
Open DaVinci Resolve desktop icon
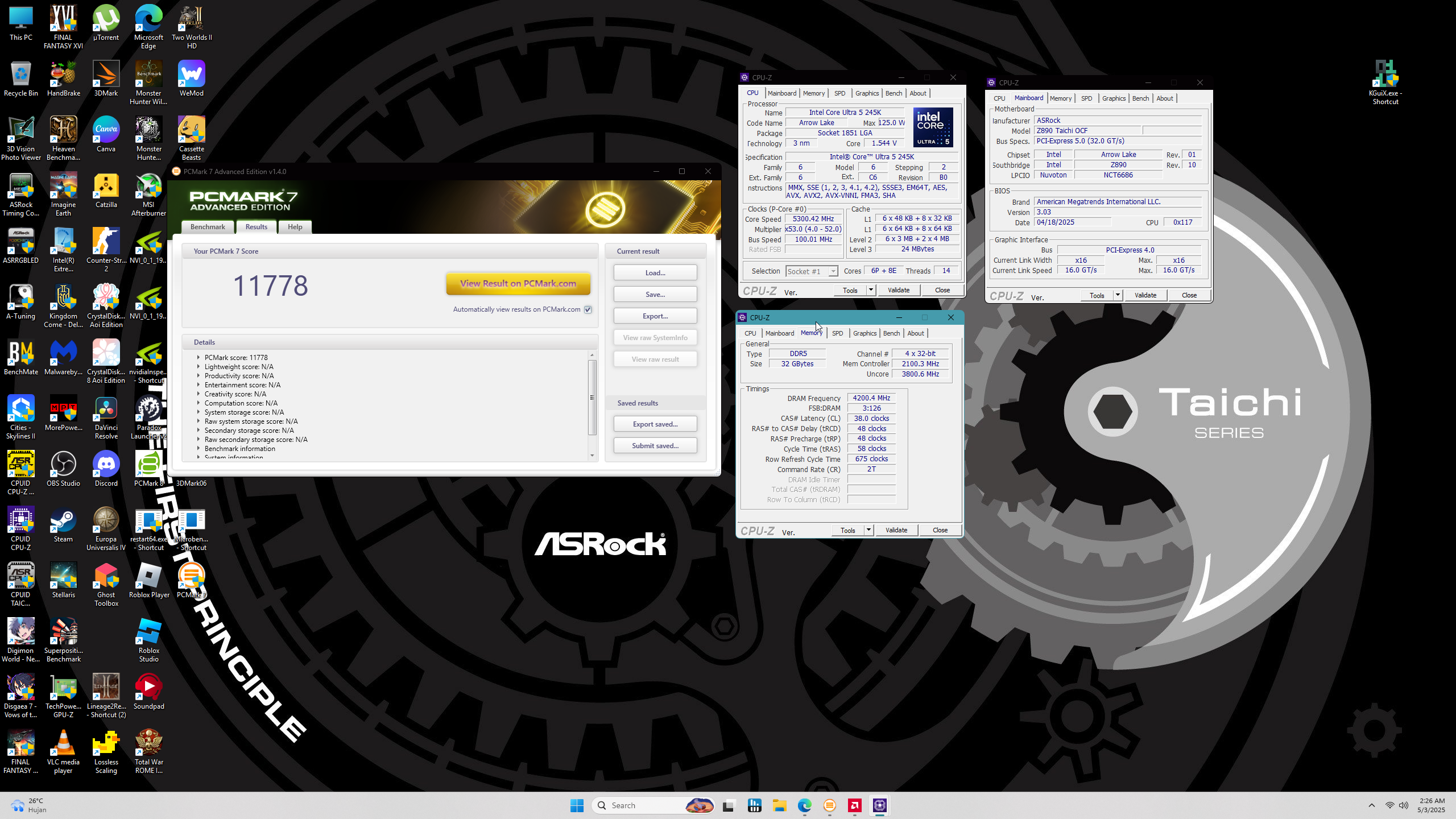106,417
